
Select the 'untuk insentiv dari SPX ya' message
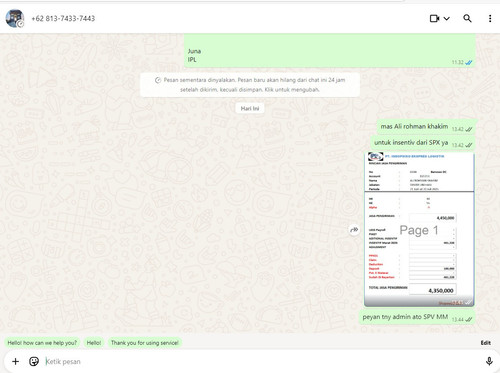423,143
